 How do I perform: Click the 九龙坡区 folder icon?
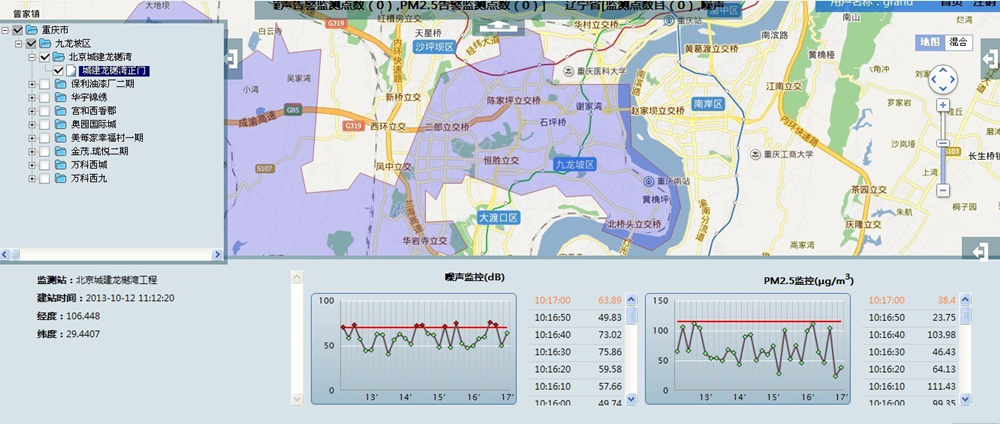coord(45,43)
